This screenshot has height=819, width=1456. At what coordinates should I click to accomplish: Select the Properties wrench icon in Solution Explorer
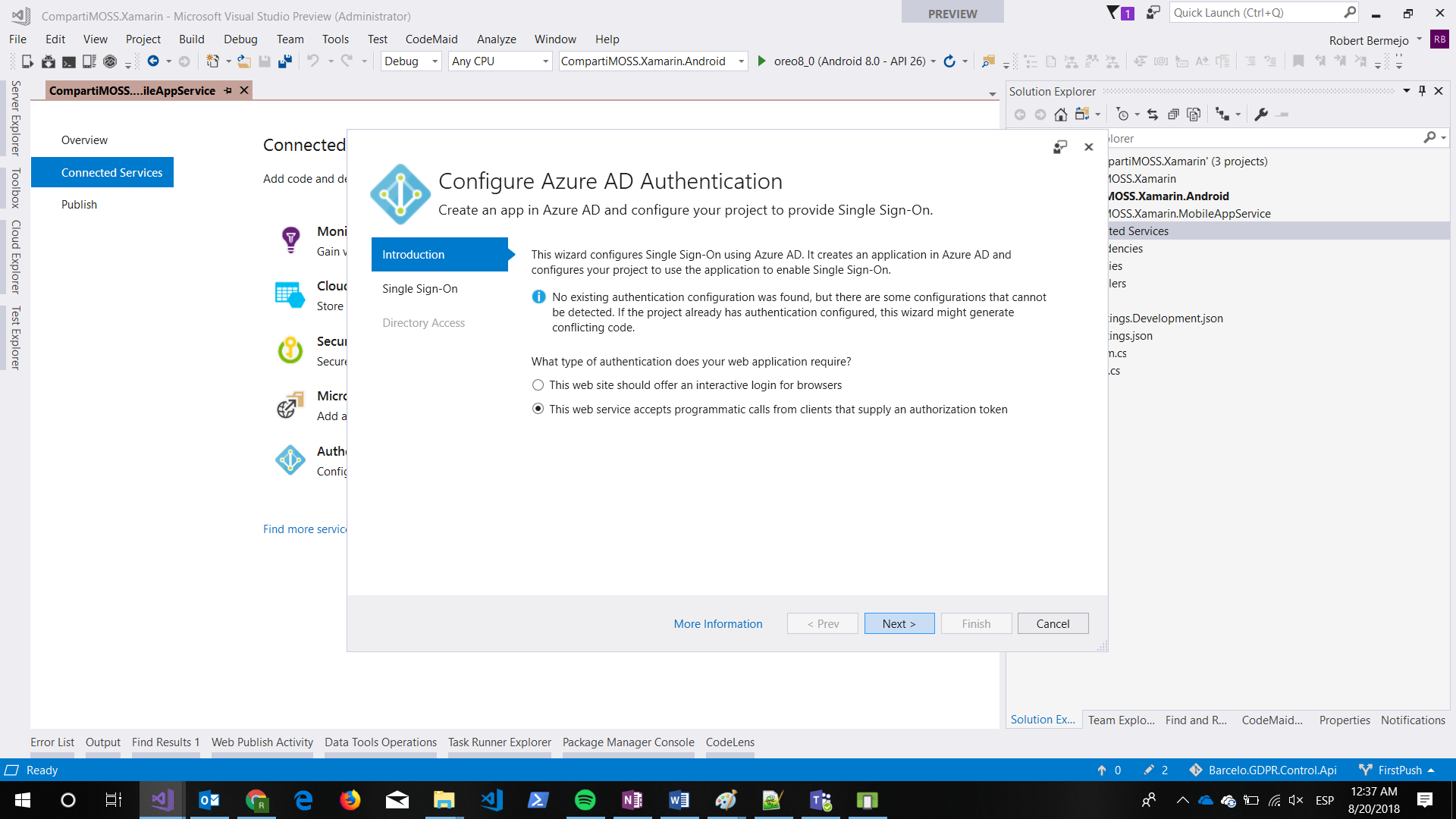1260,114
